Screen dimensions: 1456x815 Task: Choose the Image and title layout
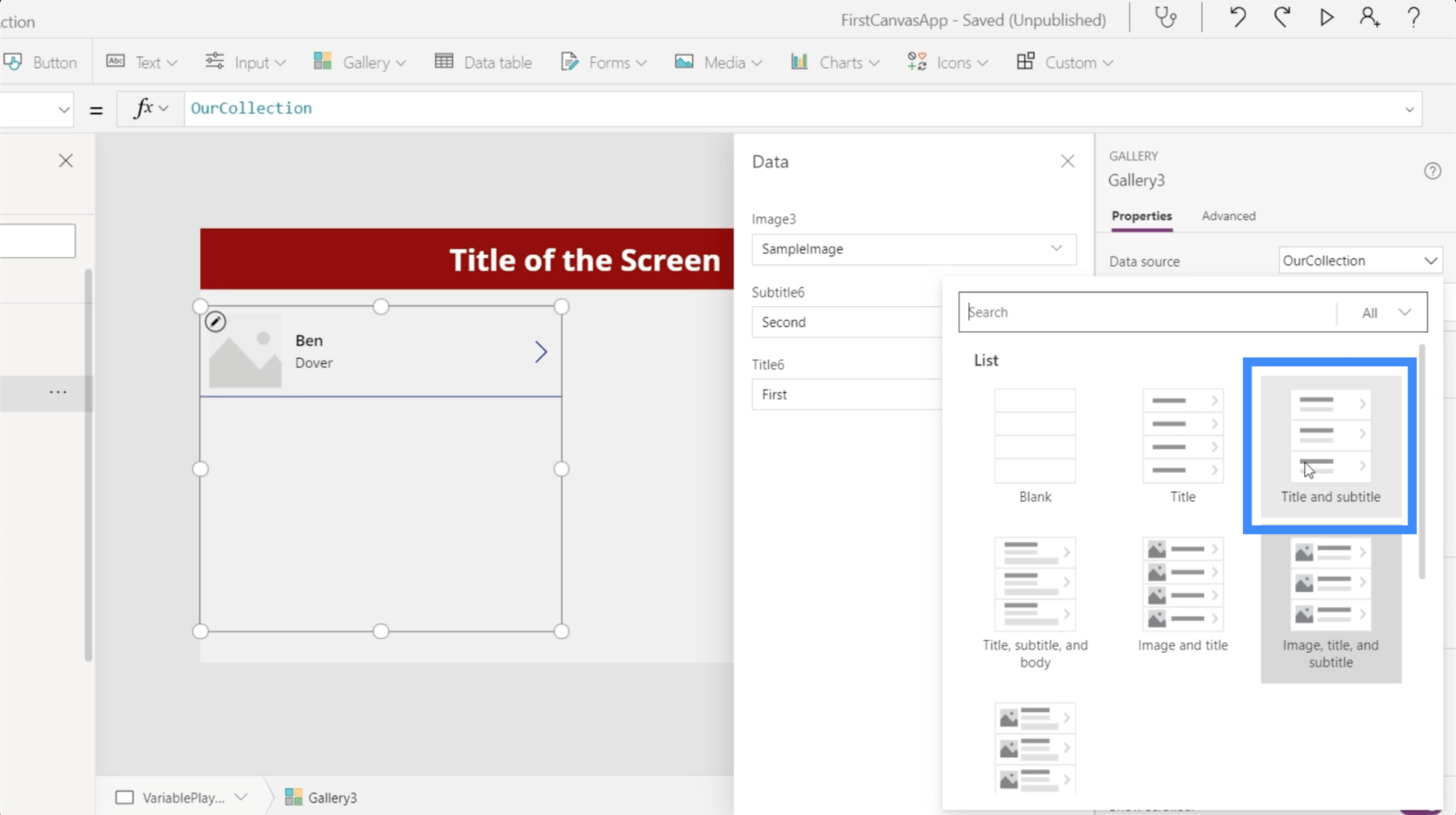tap(1183, 595)
